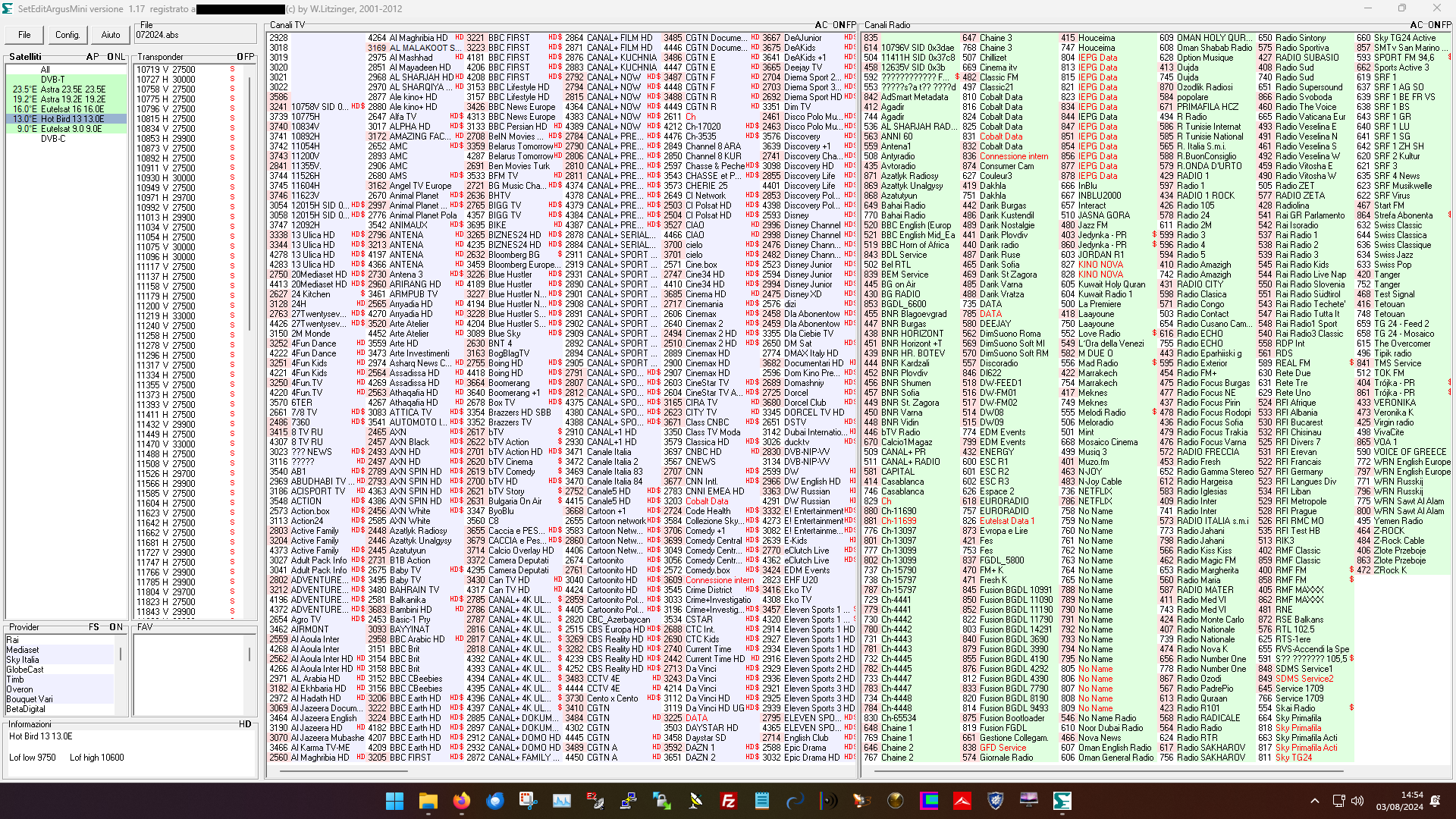Viewport: 1456px width, 819px height.
Task: Open the dark sound-wave taskbar icon
Action: coord(828,800)
